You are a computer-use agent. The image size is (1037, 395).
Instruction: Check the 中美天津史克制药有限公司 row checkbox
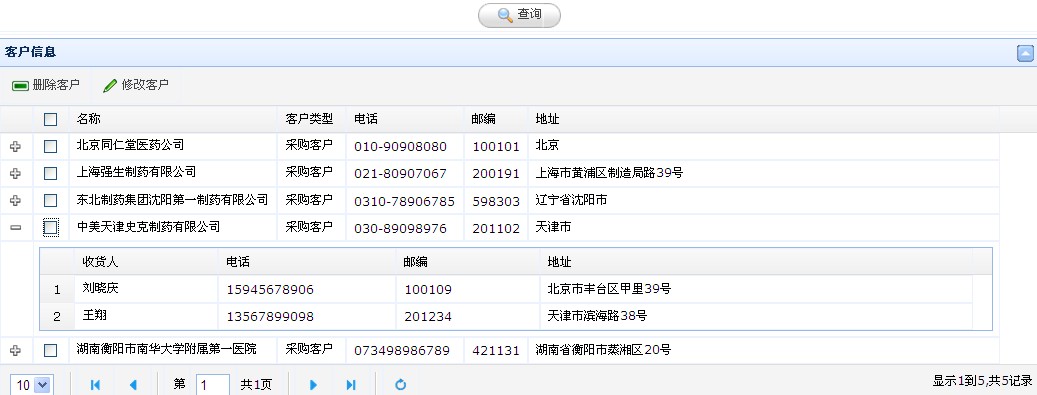(x=50, y=228)
